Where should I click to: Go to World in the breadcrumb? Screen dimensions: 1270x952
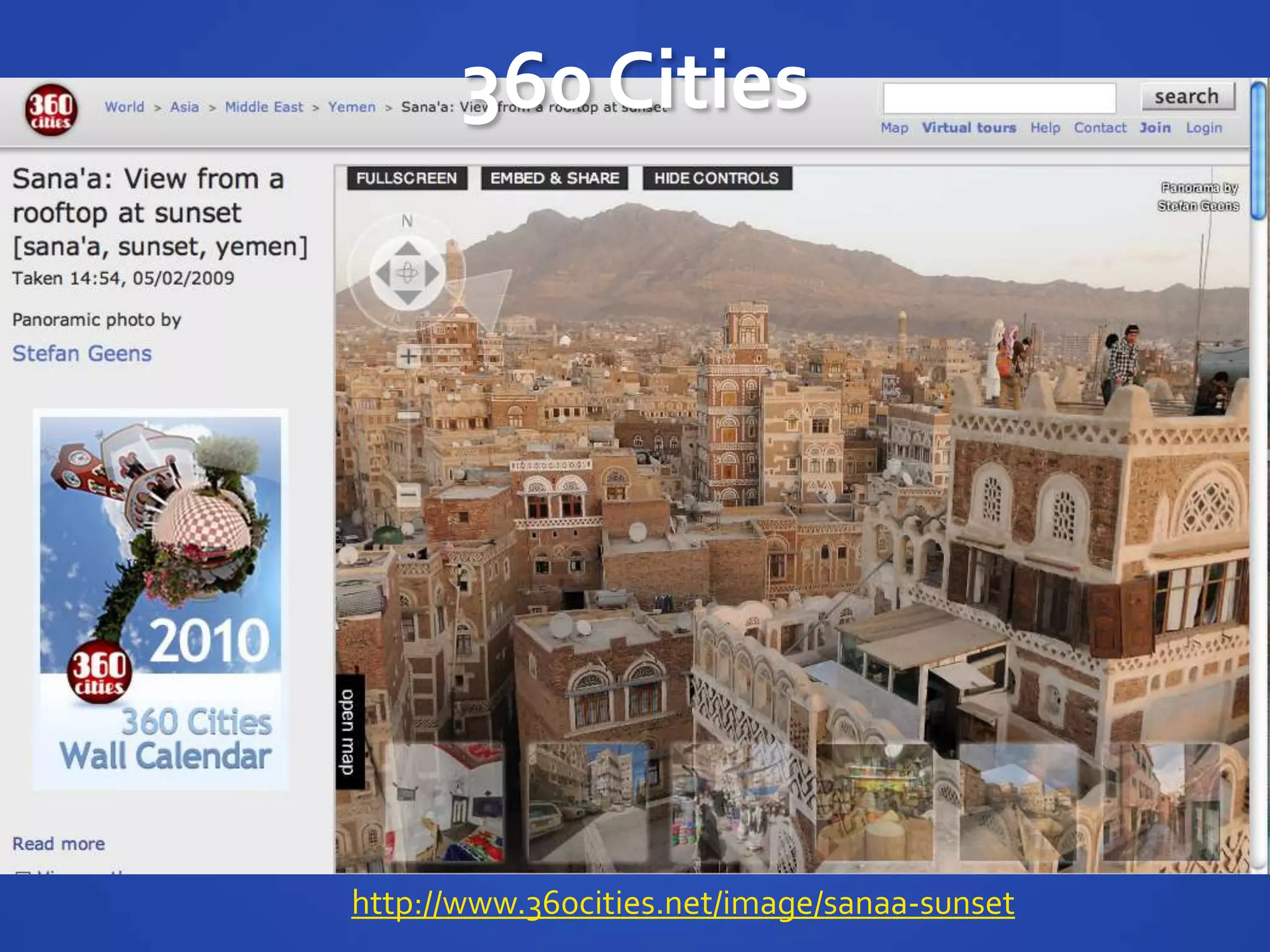coord(125,107)
